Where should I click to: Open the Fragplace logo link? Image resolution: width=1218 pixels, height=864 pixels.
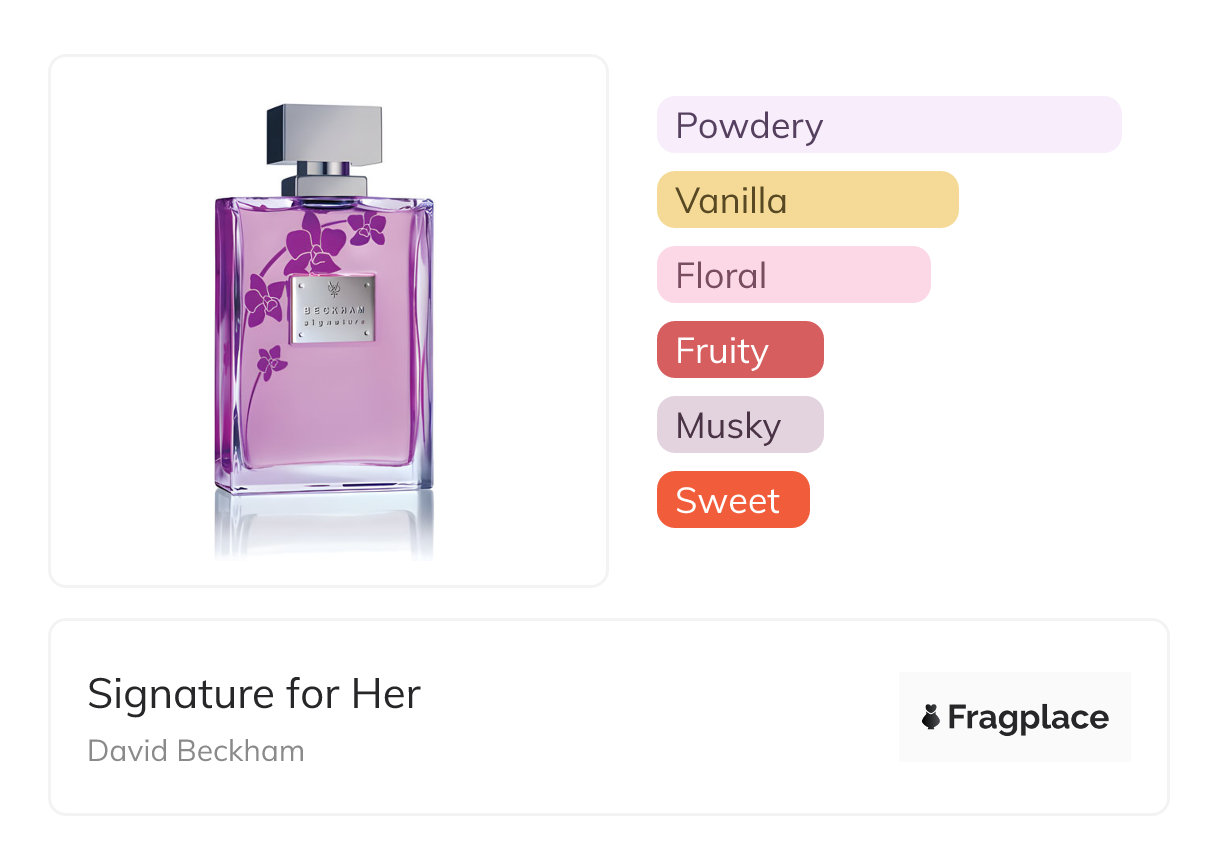coord(1014,717)
